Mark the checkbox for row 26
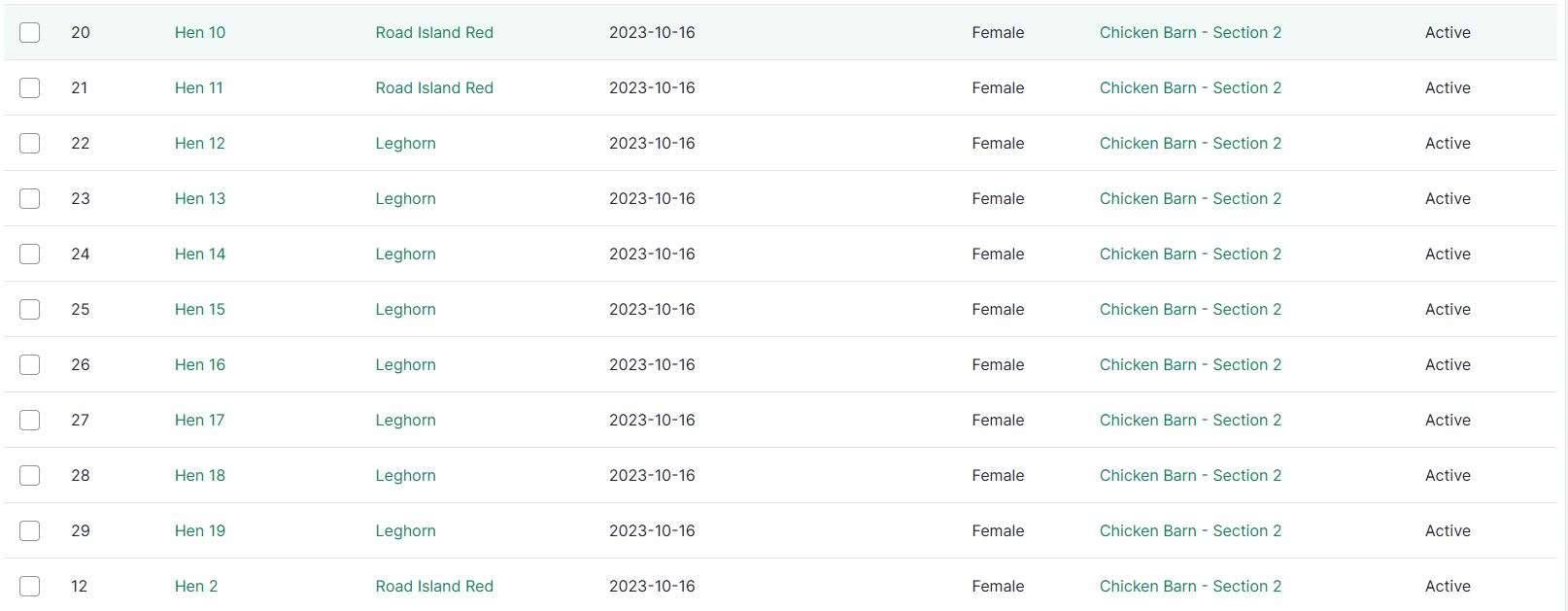Screen dimensions: 1568x611 click(x=30, y=364)
